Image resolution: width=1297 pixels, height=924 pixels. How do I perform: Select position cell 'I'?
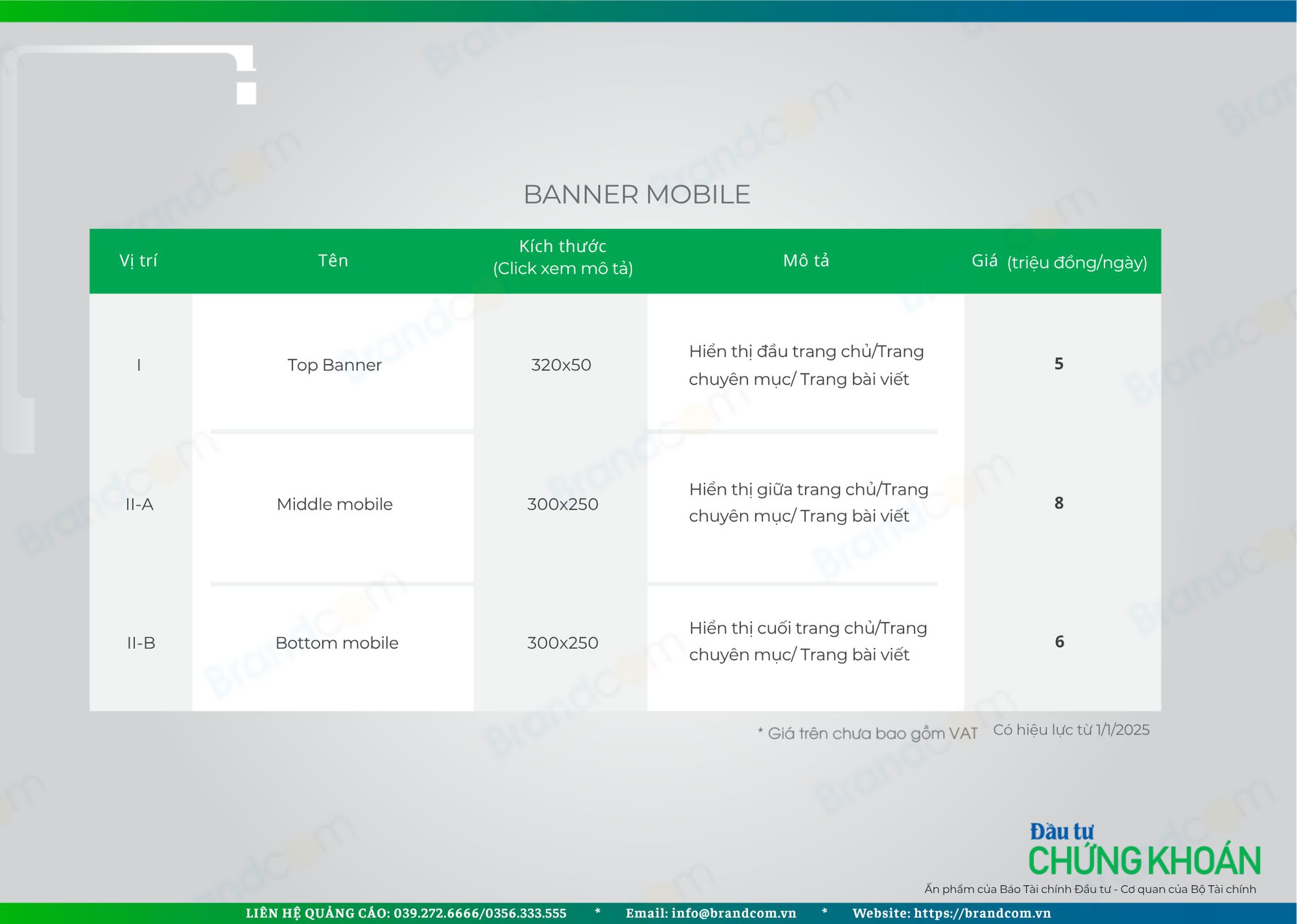[139, 365]
